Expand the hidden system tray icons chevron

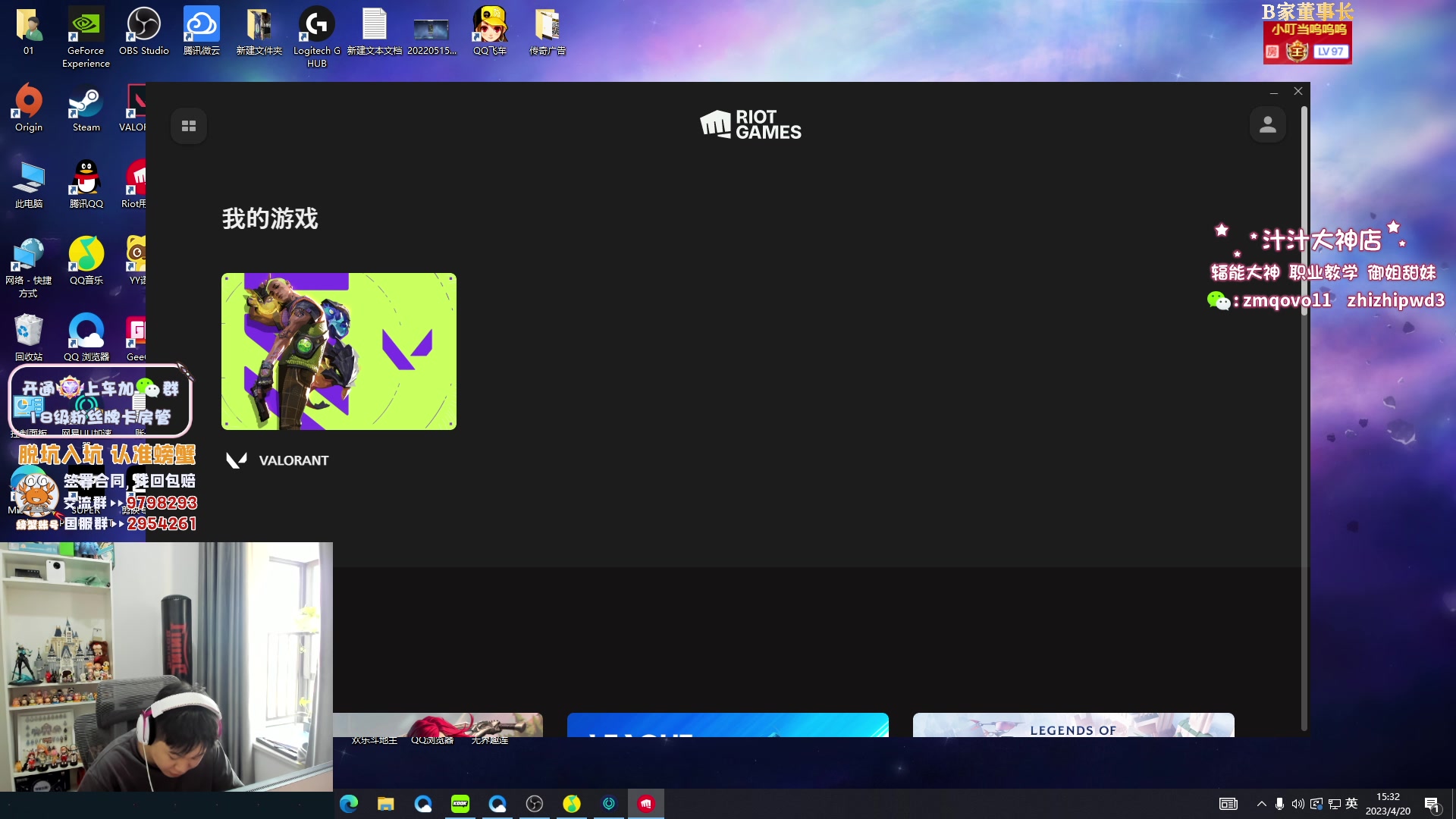click(x=1262, y=804)
